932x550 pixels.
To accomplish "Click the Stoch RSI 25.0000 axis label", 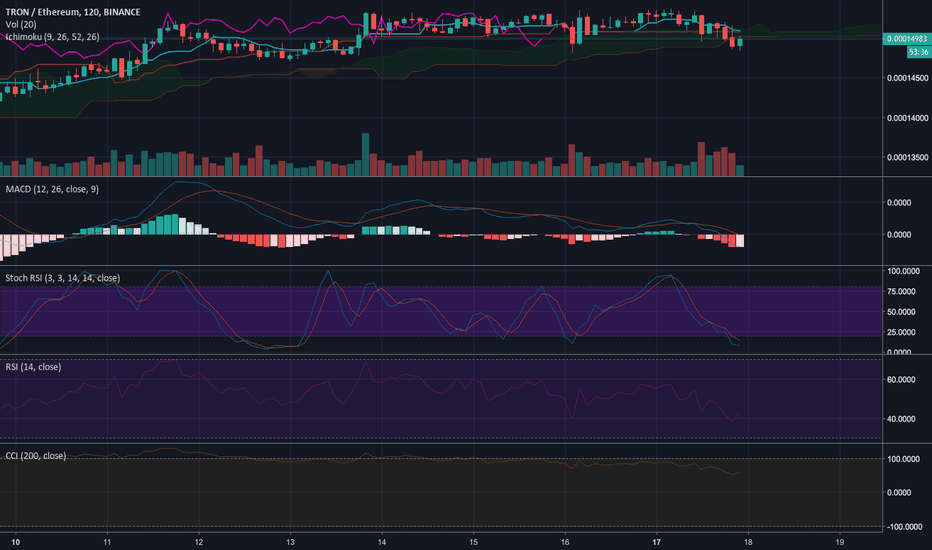I will click(x=902, y=332).
